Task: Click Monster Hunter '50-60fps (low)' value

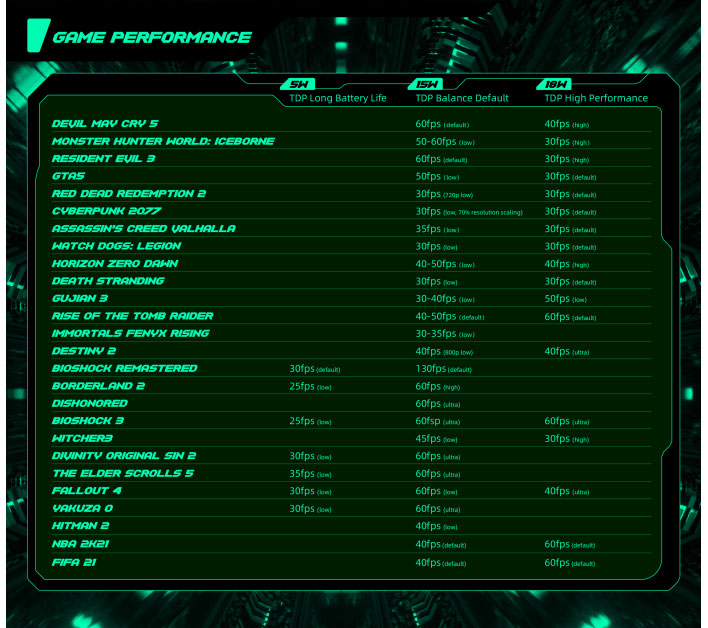Action: pos(445,142)
